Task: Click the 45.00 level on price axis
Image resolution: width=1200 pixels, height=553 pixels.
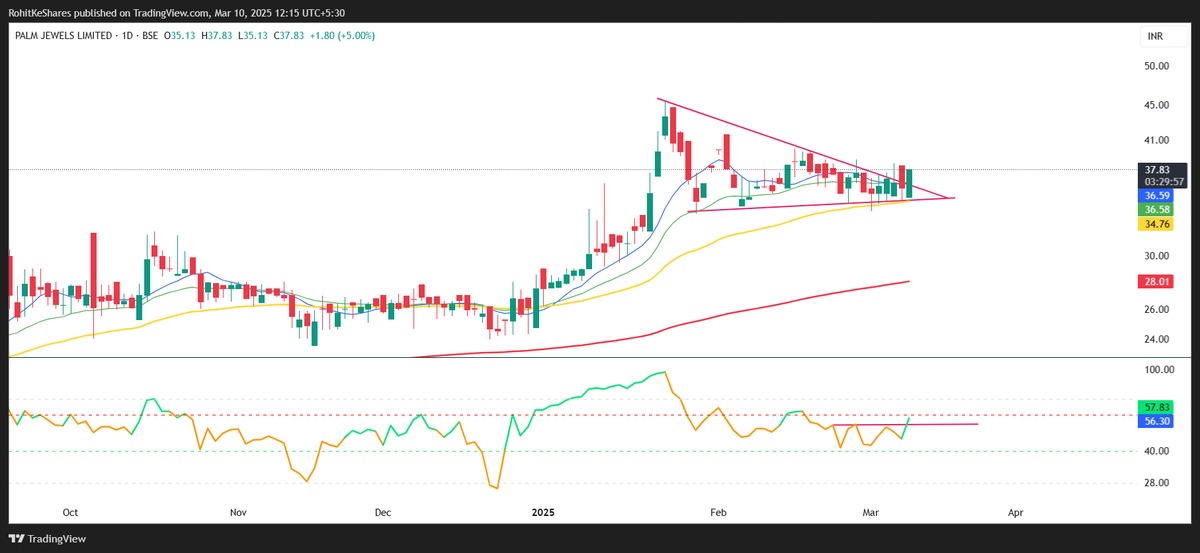Action: 1157,105
